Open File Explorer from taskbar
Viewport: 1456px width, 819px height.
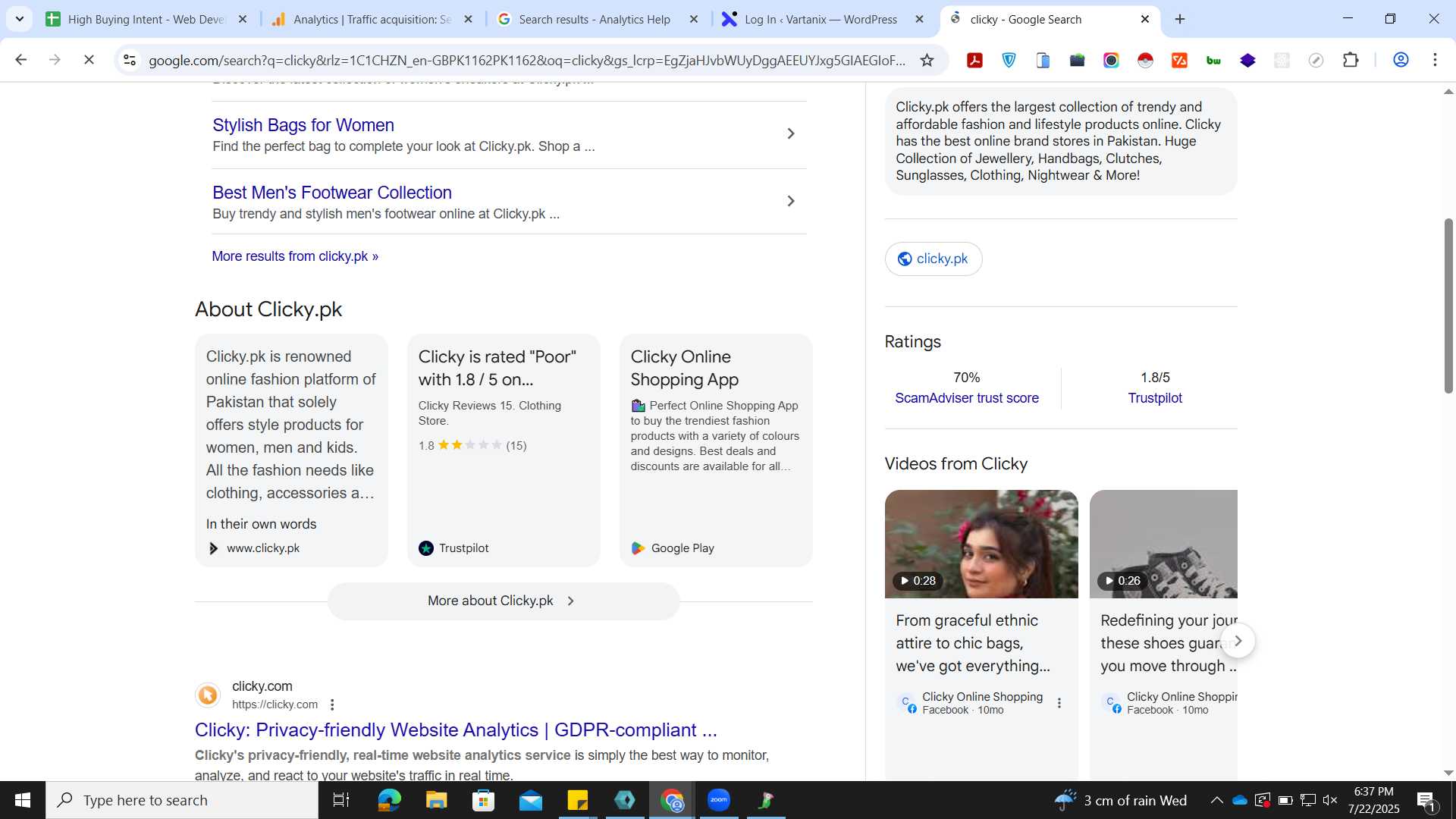point(436,800)
